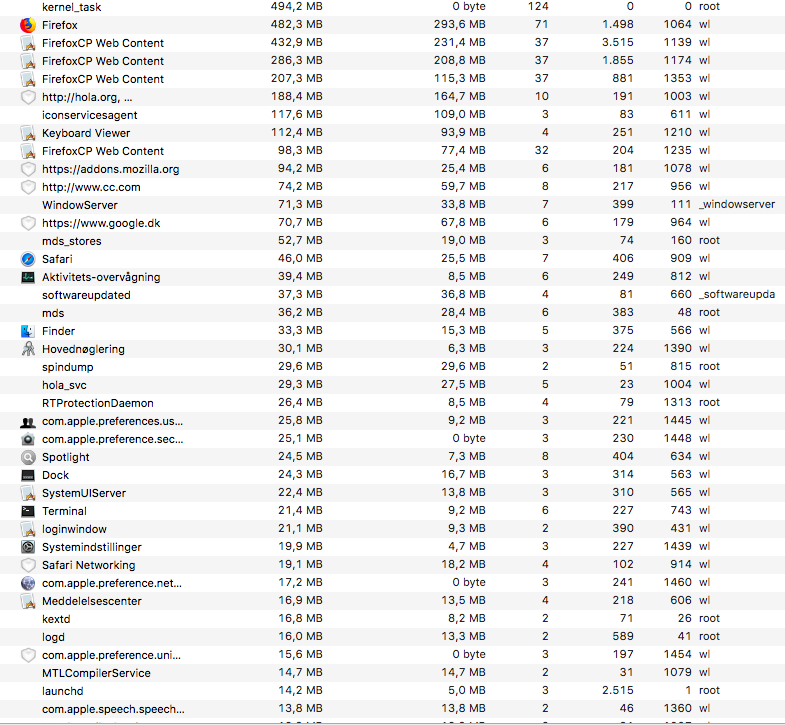785x725 pixels.
Task: Click the Spotlight process name
Action: (x=66, y=458)
